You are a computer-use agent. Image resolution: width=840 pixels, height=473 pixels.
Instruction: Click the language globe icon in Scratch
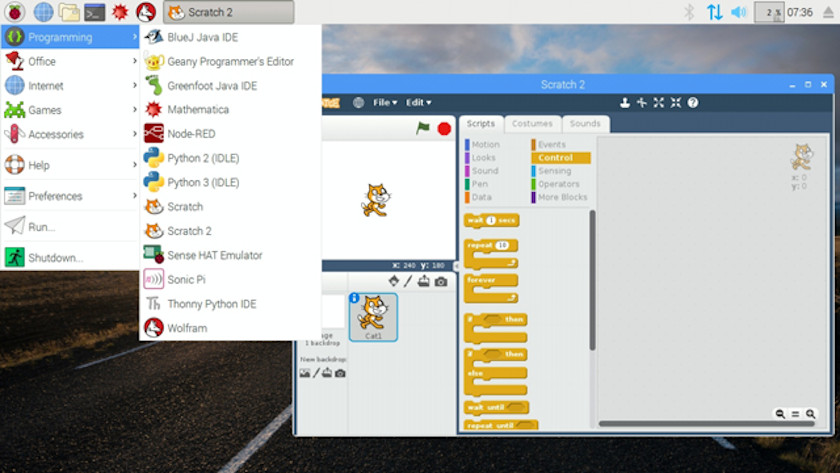(358, 102)
